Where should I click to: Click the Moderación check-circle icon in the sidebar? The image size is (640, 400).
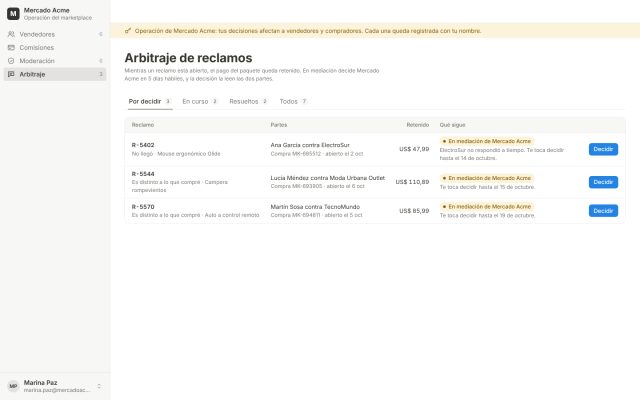click(11, 61)
